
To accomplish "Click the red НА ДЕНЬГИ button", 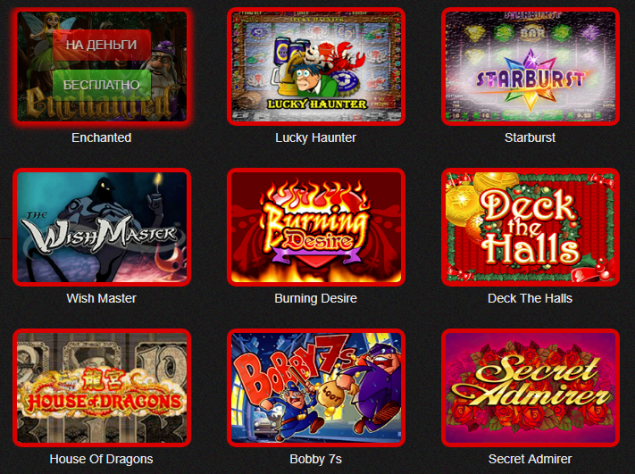I will (x=102, y=45).
